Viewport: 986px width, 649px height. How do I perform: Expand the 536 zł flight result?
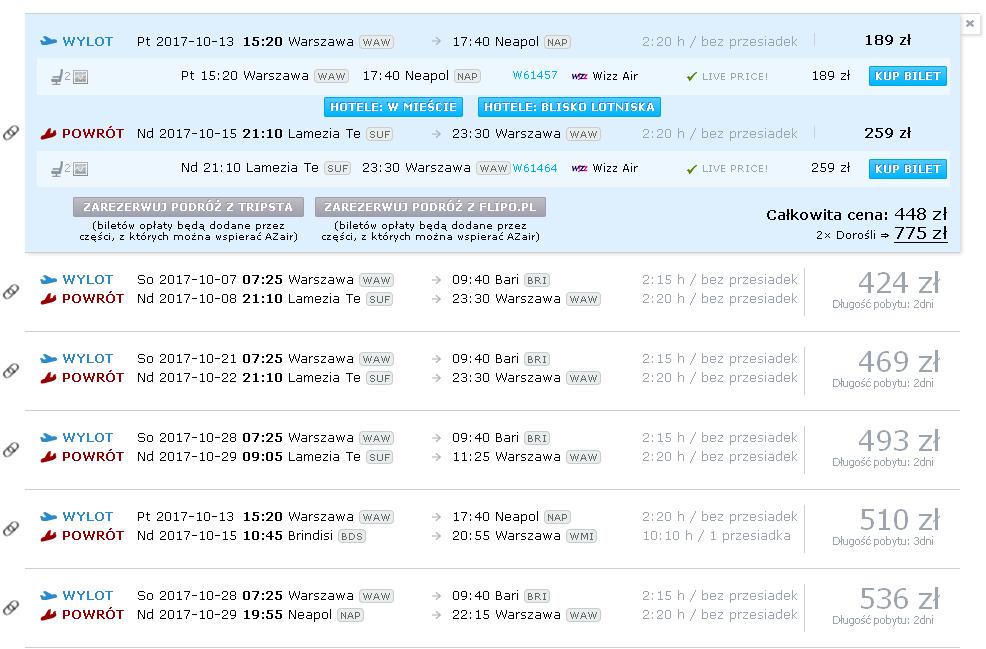(x=492, y=607)
